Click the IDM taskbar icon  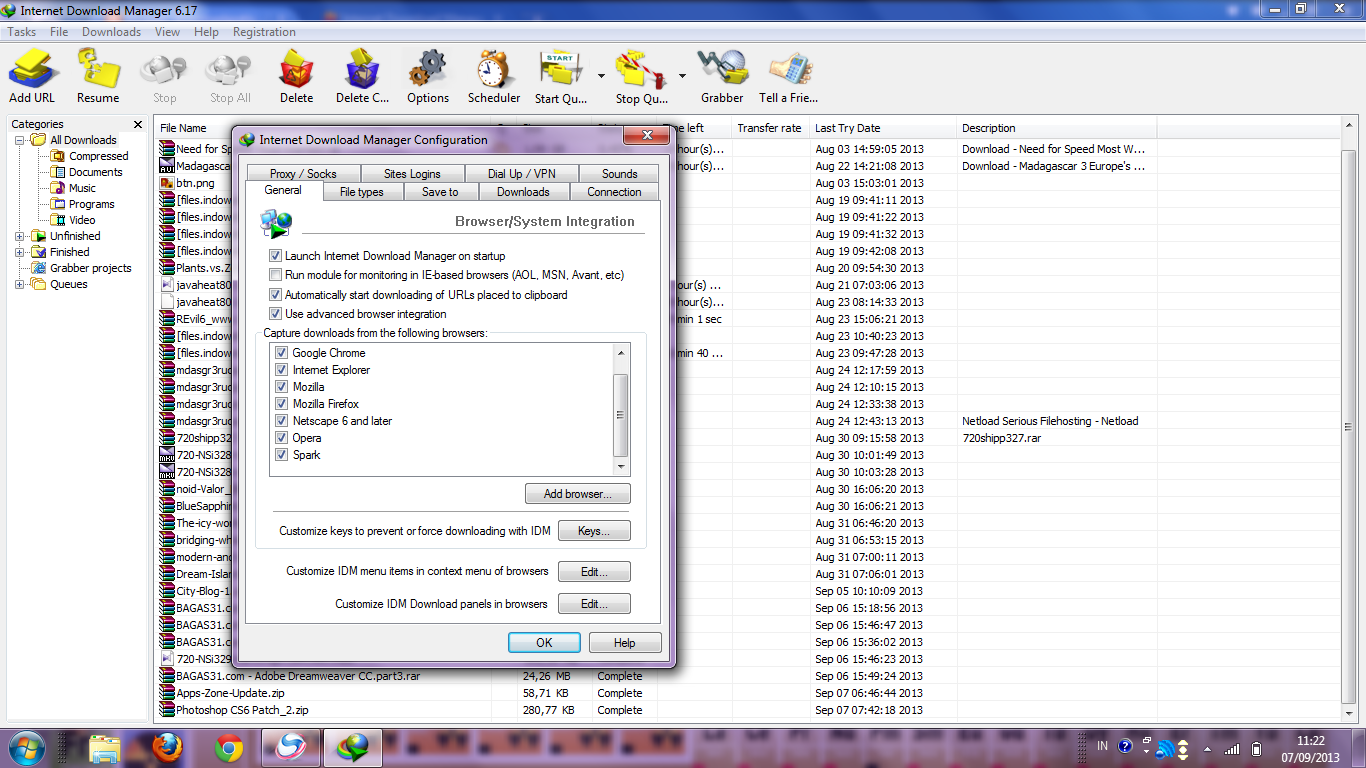[353, 747]
